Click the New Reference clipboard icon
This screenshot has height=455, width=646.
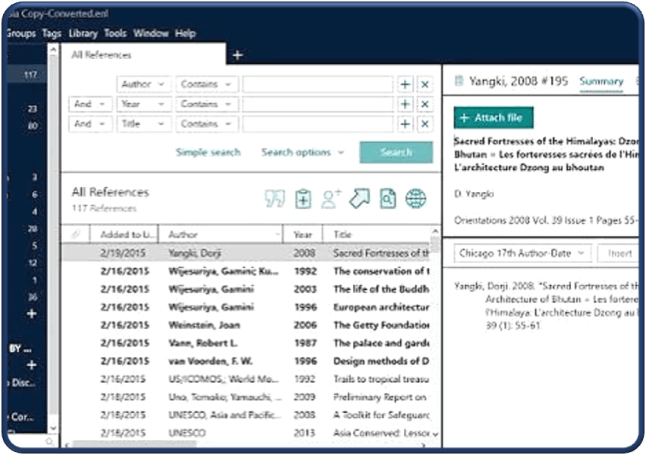303,199
